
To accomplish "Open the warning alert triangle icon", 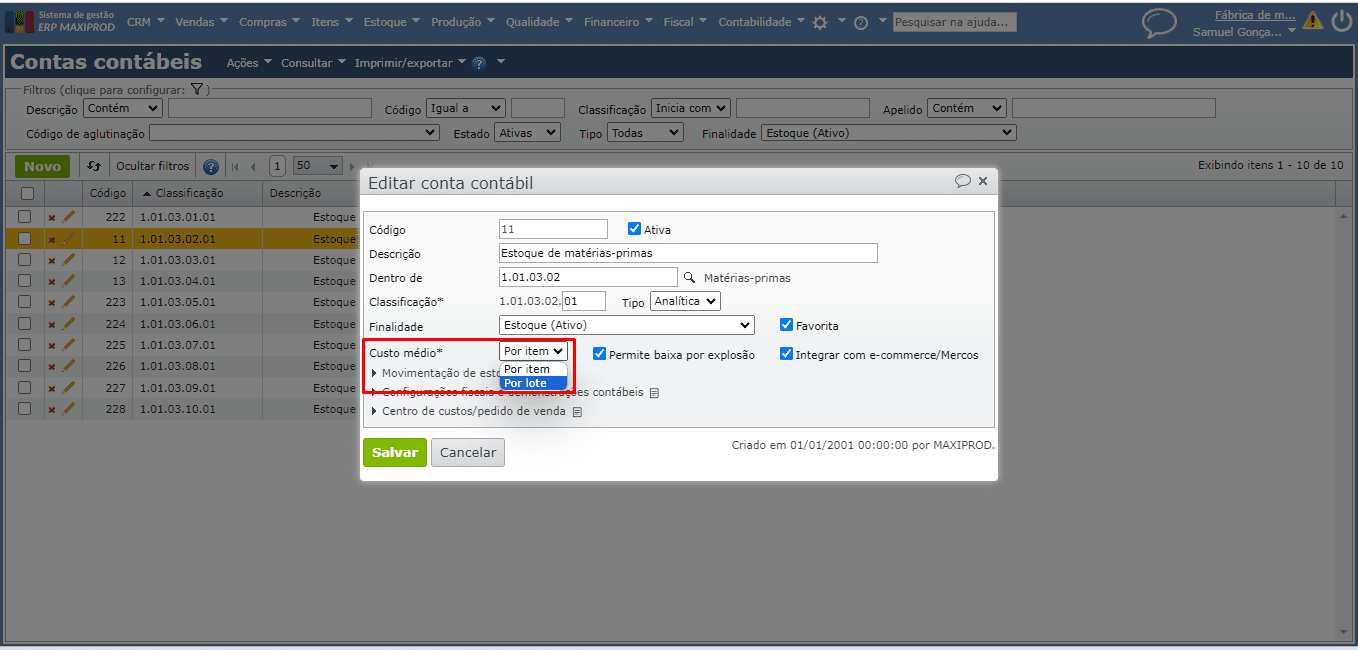I will 1312,21.
